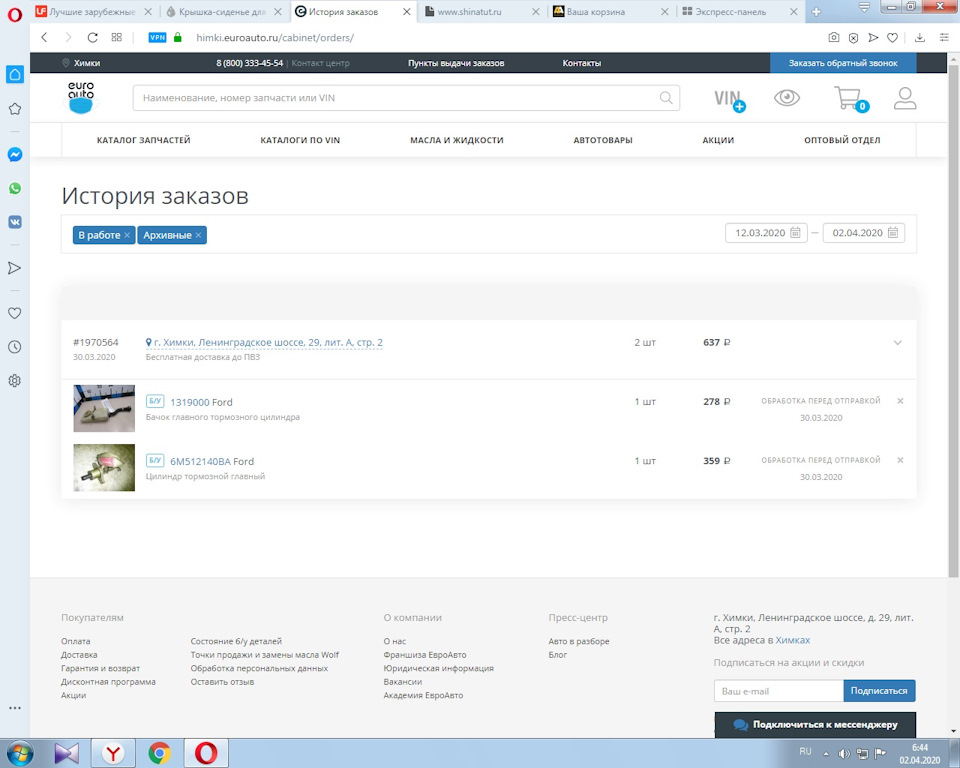
Task: Open Windows Start button
Action: (x=18, y=753)
